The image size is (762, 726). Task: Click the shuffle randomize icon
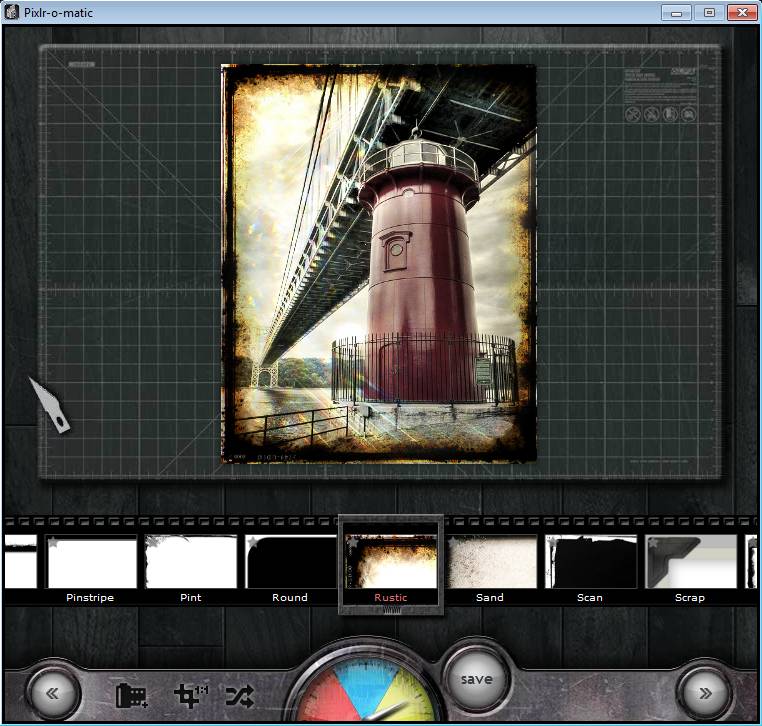(240, 695)
